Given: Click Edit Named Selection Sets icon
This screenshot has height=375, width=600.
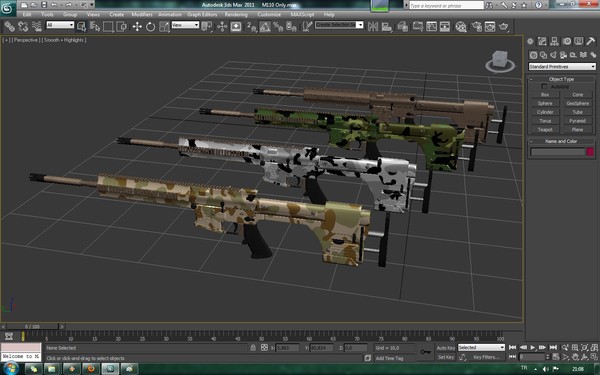Looking at the screenshot, I should click(307, 26).
